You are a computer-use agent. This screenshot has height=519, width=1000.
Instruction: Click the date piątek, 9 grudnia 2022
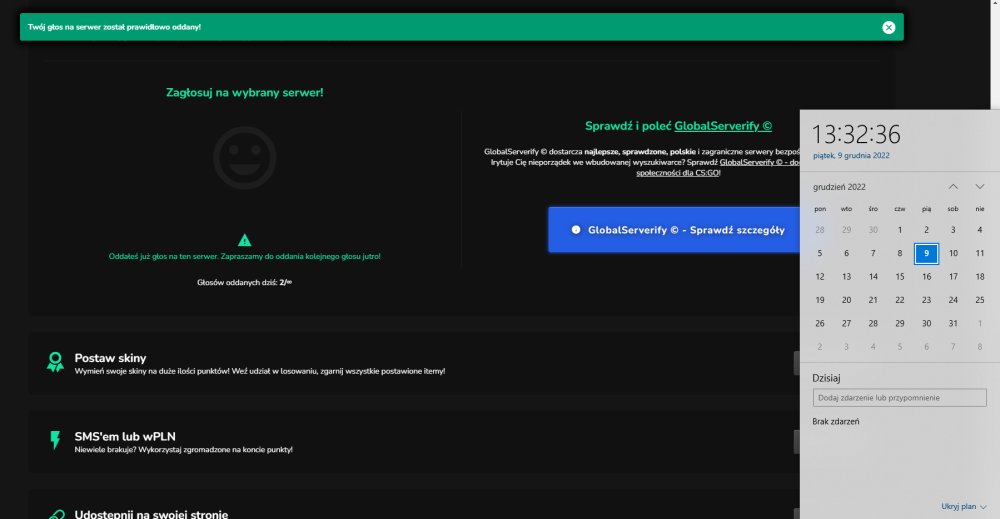(x=851, y=156)
